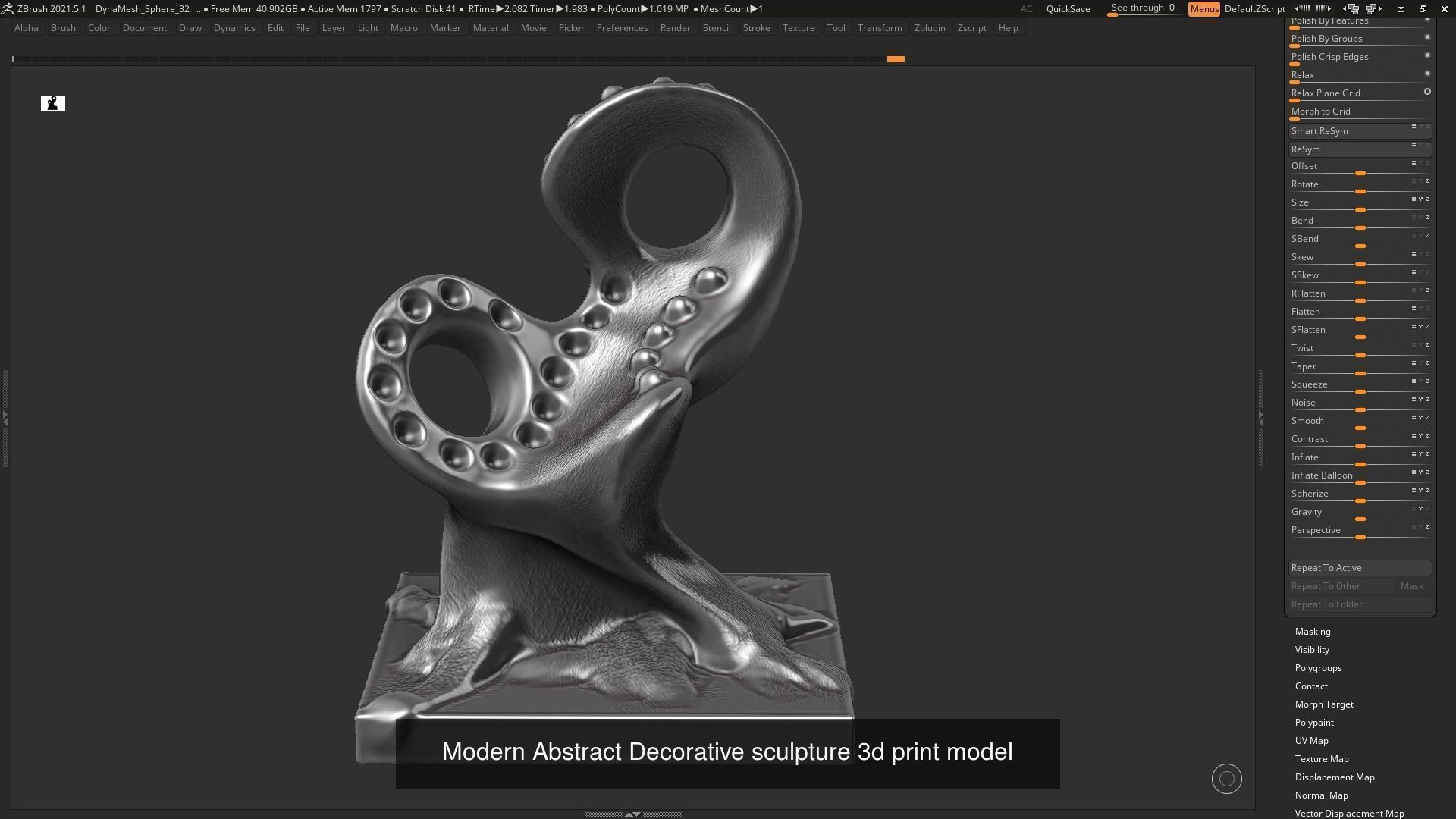Click the right tray divider arrows
Image resolution: width=1456 pixels, height=819 pixels.
click(1261, 417)
